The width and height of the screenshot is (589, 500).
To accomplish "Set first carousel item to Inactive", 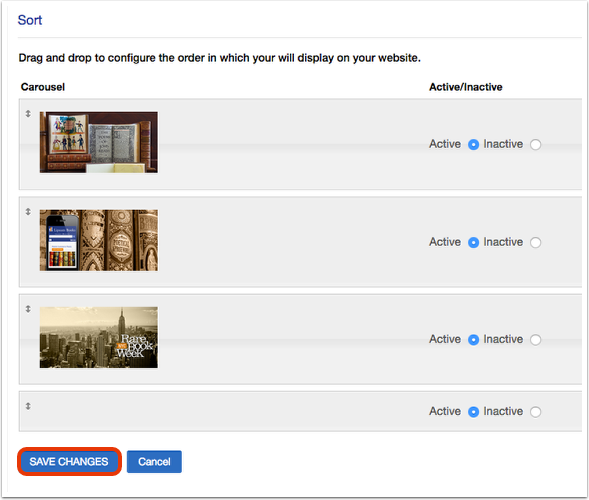I will click(535, 145).
